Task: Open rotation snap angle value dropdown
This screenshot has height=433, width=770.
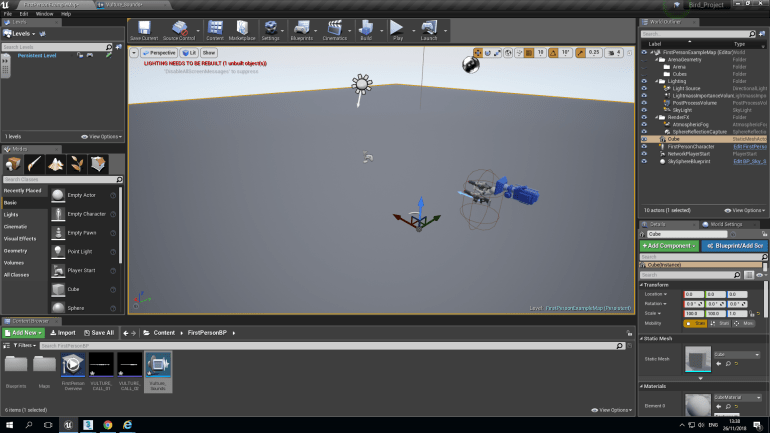Action: pyautogui.click(x=565, y=53)
